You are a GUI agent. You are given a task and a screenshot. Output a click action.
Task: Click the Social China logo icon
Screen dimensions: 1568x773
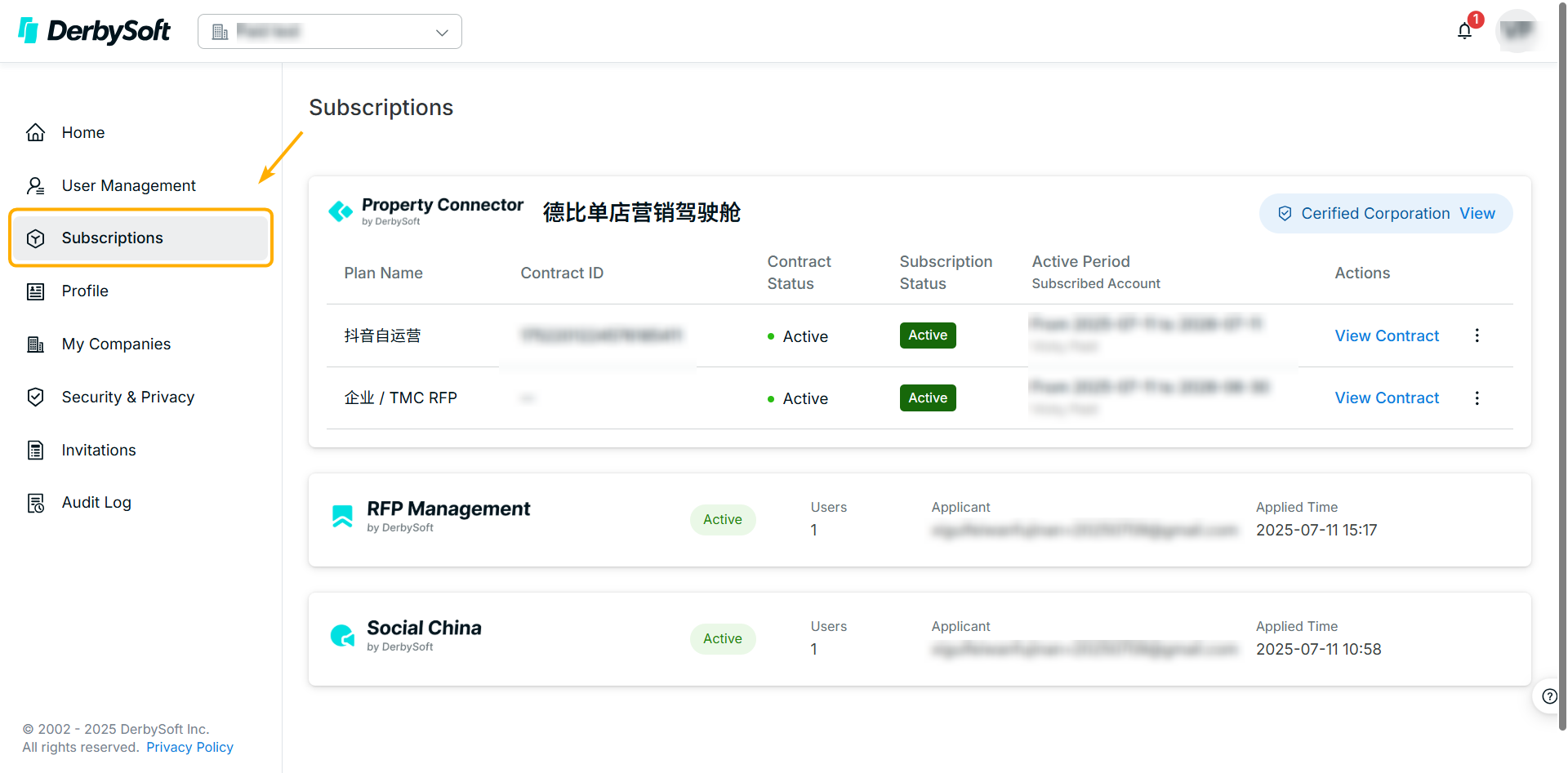[x=342, y=635]
